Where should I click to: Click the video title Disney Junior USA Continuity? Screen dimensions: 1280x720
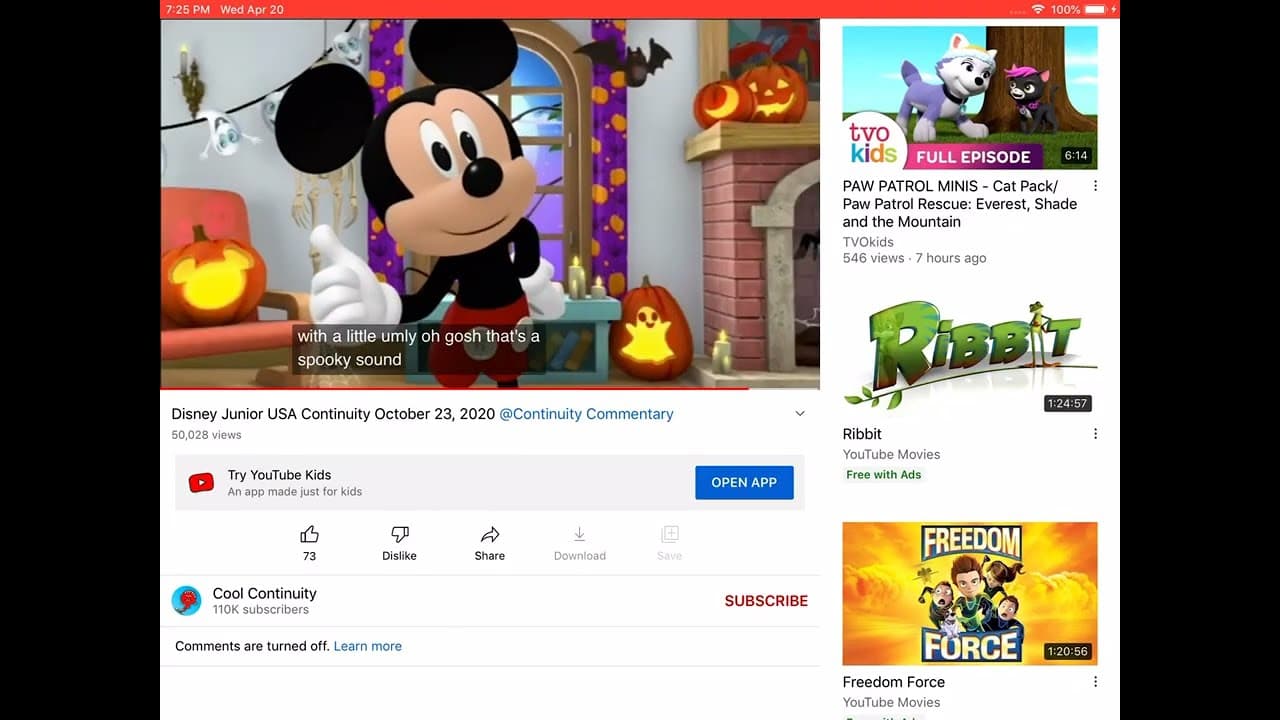pyautogui.click(x=333, y=414)
